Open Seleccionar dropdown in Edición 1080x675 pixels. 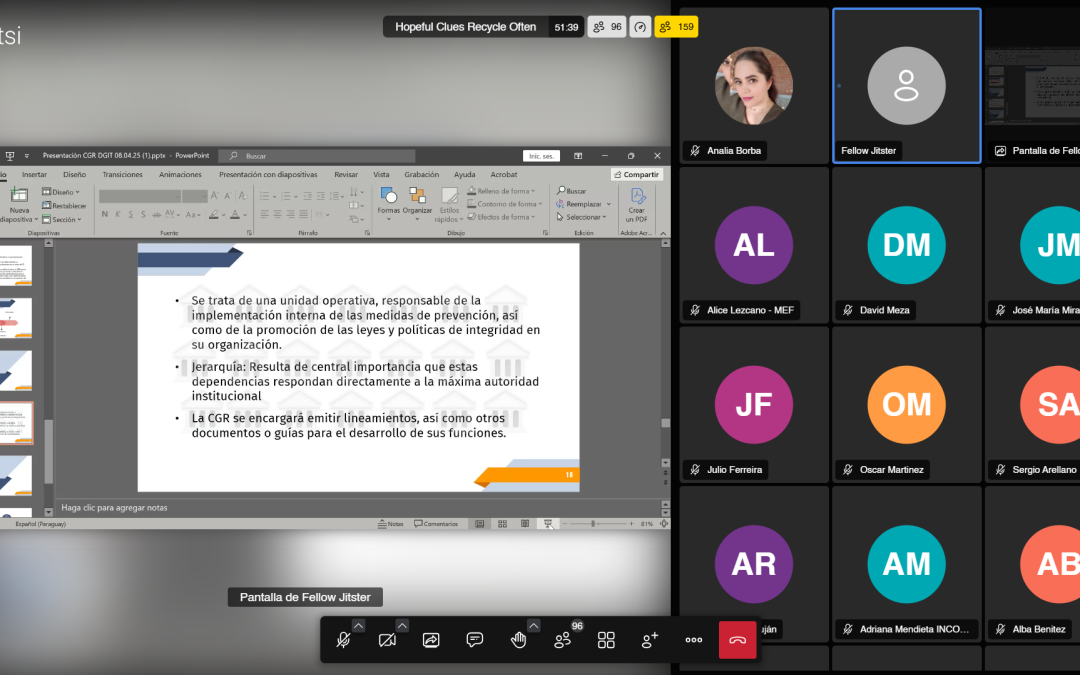pos(581,217)
